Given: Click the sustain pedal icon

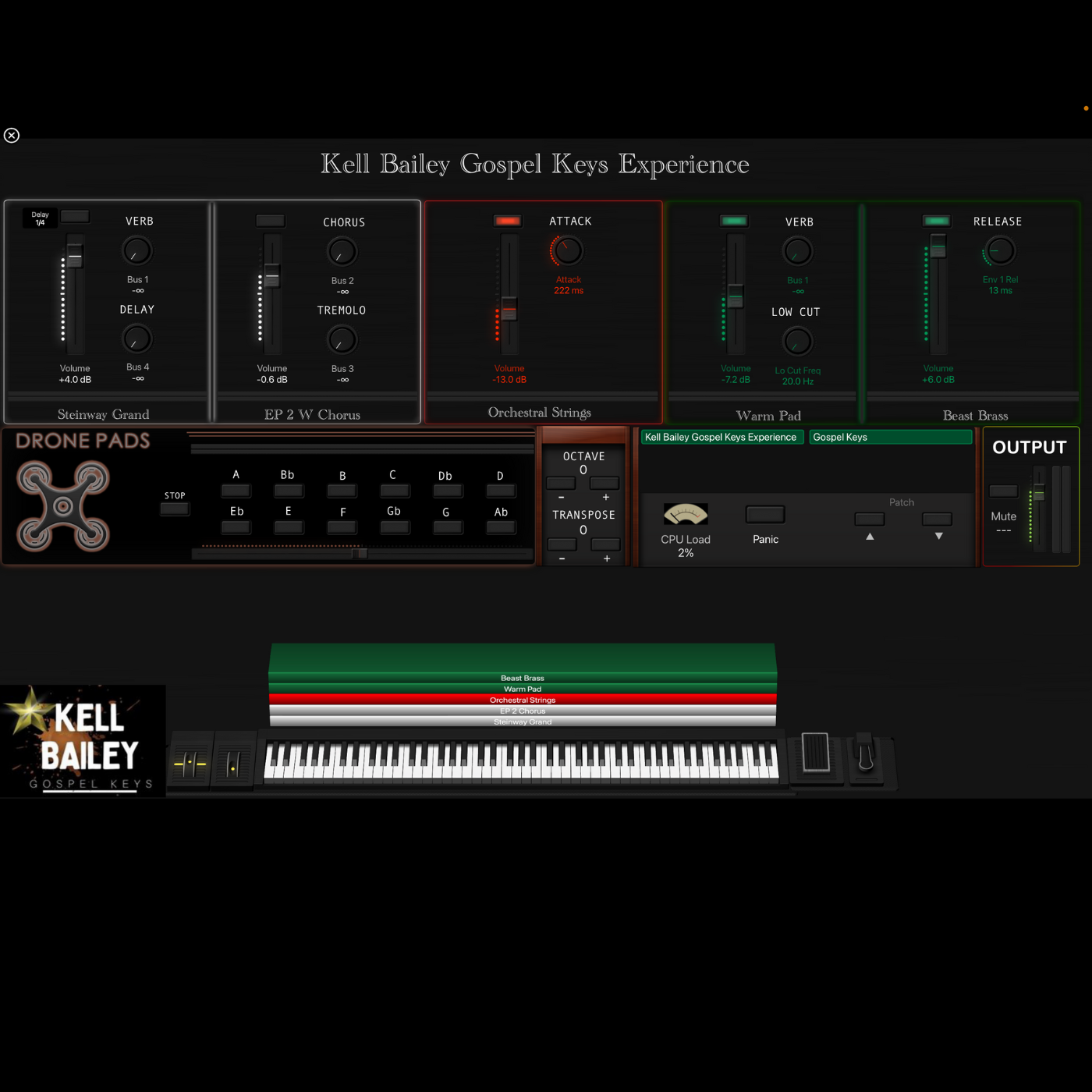Looking at the screenshot, I should [x=865, y=753].
